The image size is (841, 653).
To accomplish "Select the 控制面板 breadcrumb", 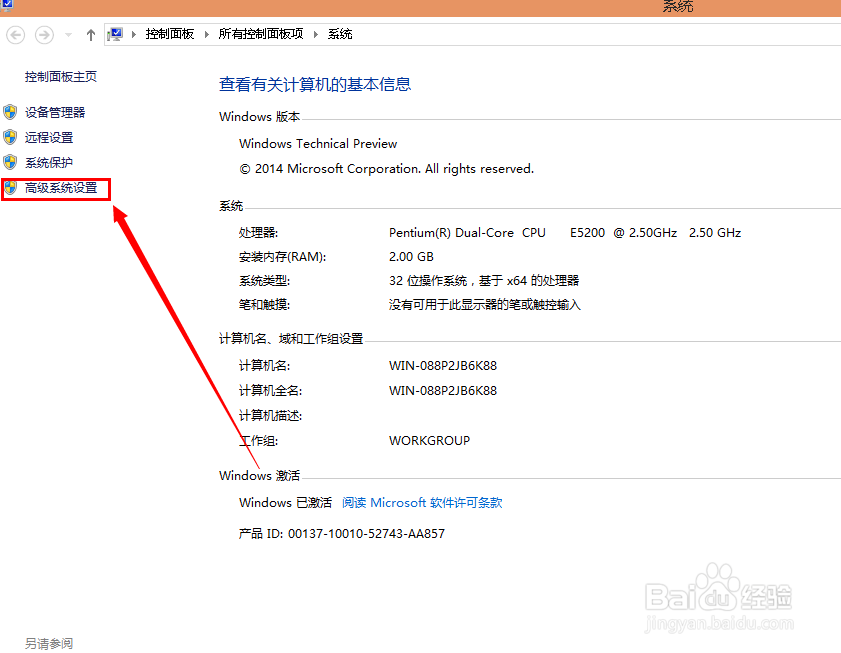I will coord(169,34).
